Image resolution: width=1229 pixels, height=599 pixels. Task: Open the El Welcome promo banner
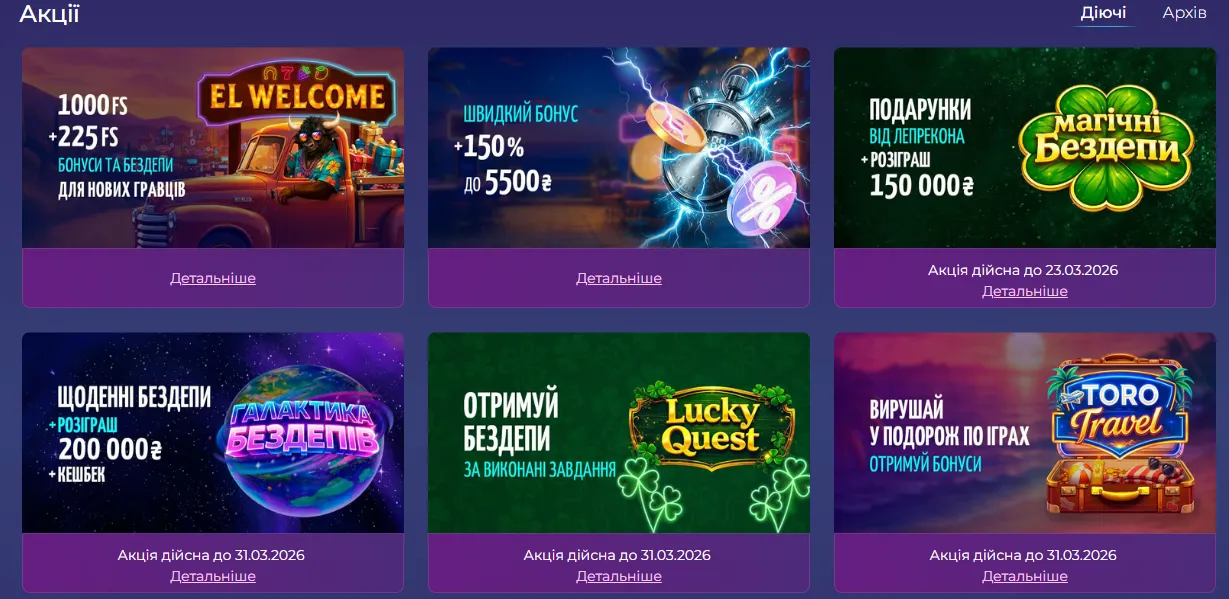tap(213, 148)
